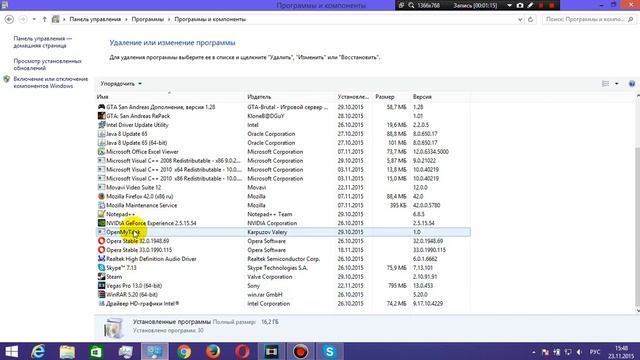
Task: Open the help question mark icon
Action: 632,84
